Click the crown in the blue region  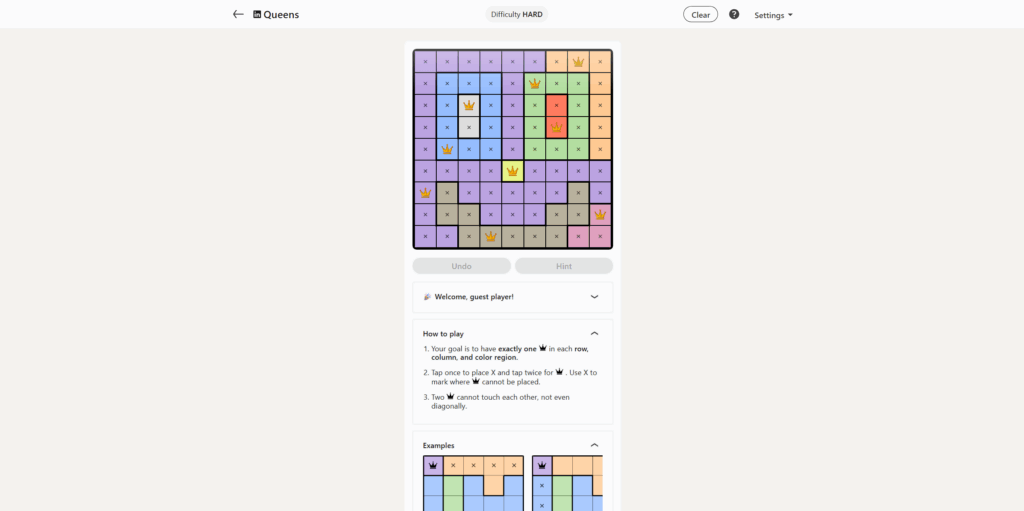pos(447,149)
